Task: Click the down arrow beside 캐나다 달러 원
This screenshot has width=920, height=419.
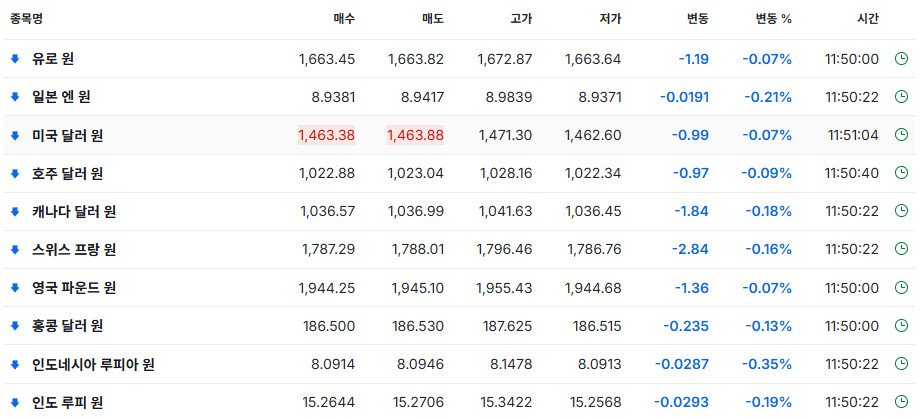Action: 15,211
